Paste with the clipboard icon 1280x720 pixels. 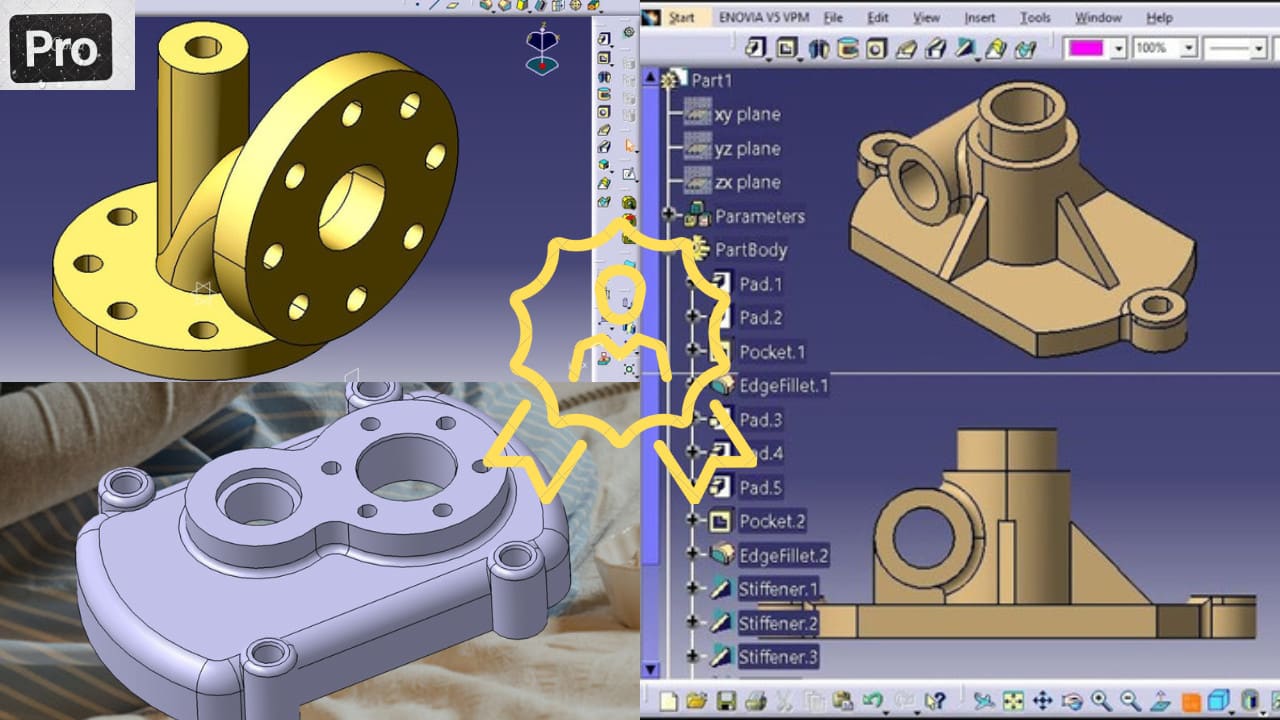point(843,701)
